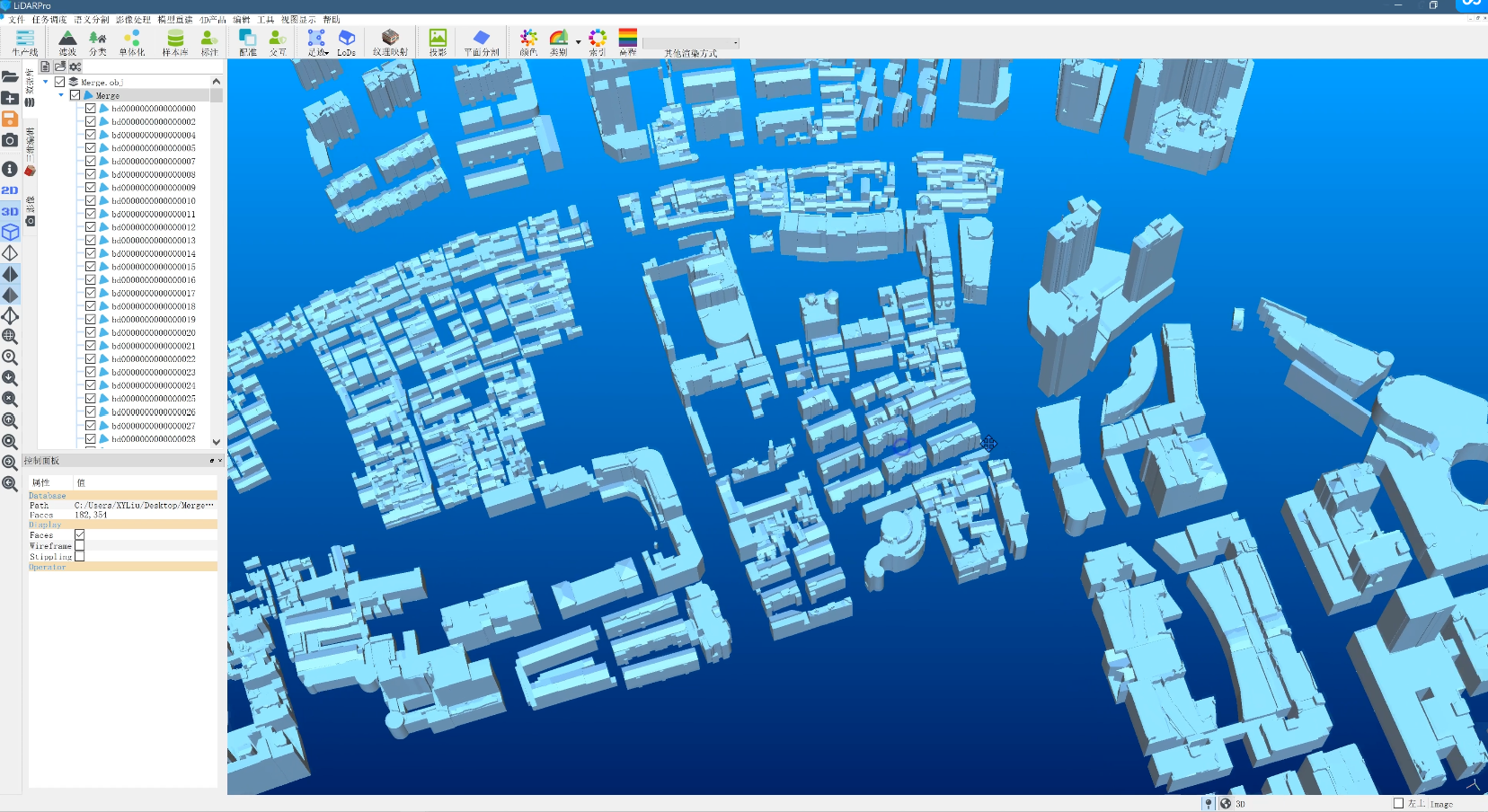Open the camera capture tool in sidebar

click(10, 141)
